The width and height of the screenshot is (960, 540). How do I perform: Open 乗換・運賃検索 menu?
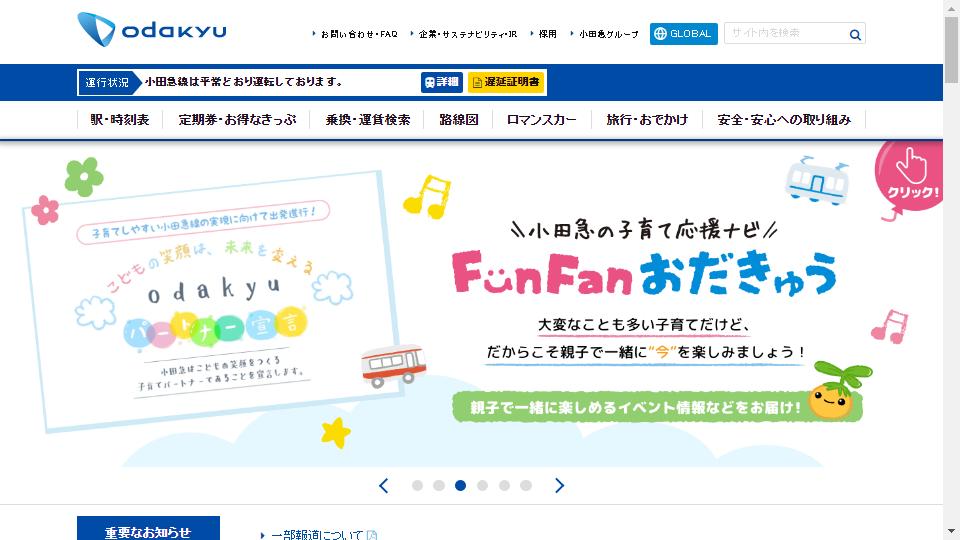(367, 120)
